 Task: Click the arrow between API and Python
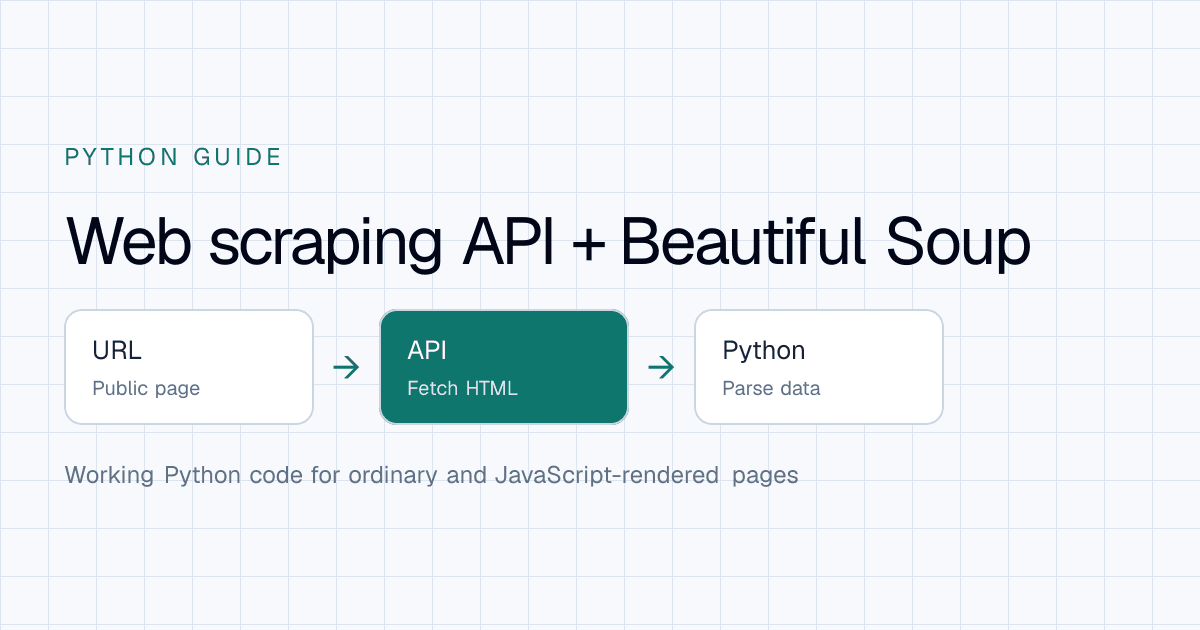coord(661,368)
